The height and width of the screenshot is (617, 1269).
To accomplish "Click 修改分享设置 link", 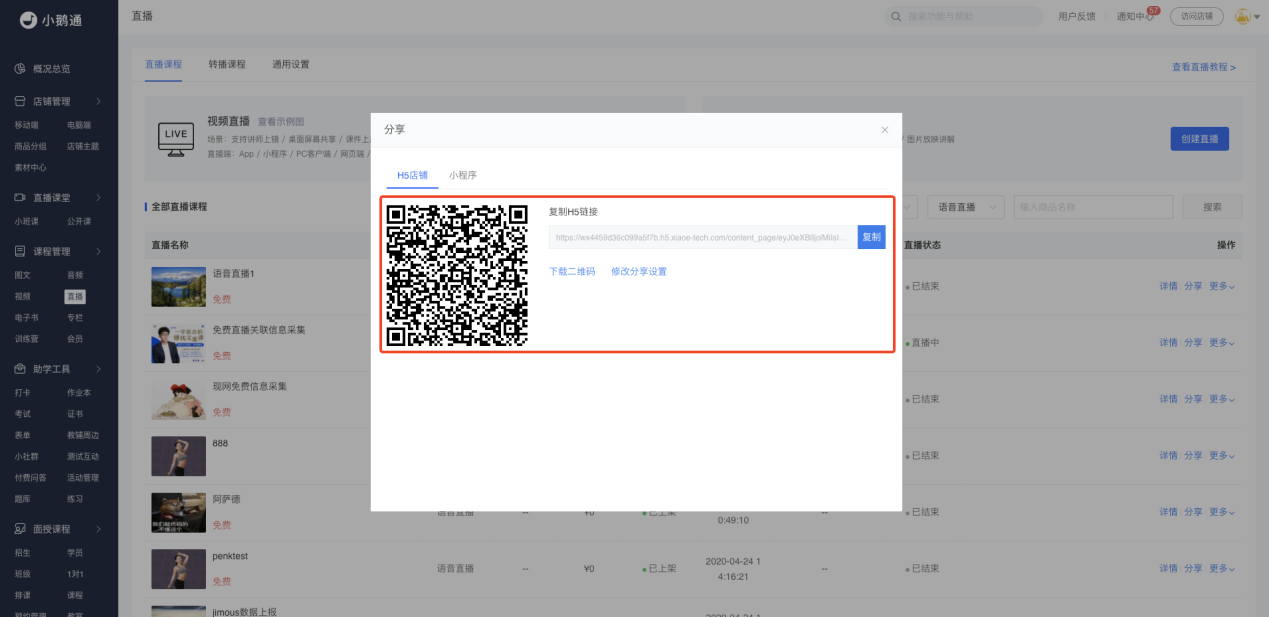I will pos(639,271).
